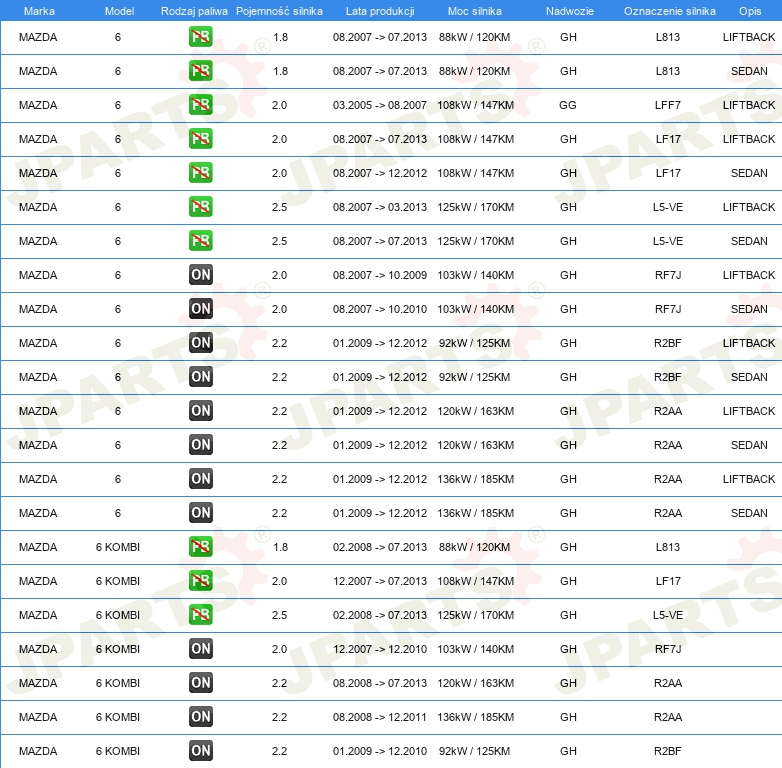Click the Nadwozie column header
This screenshot has height=768, width=782.
570,11
